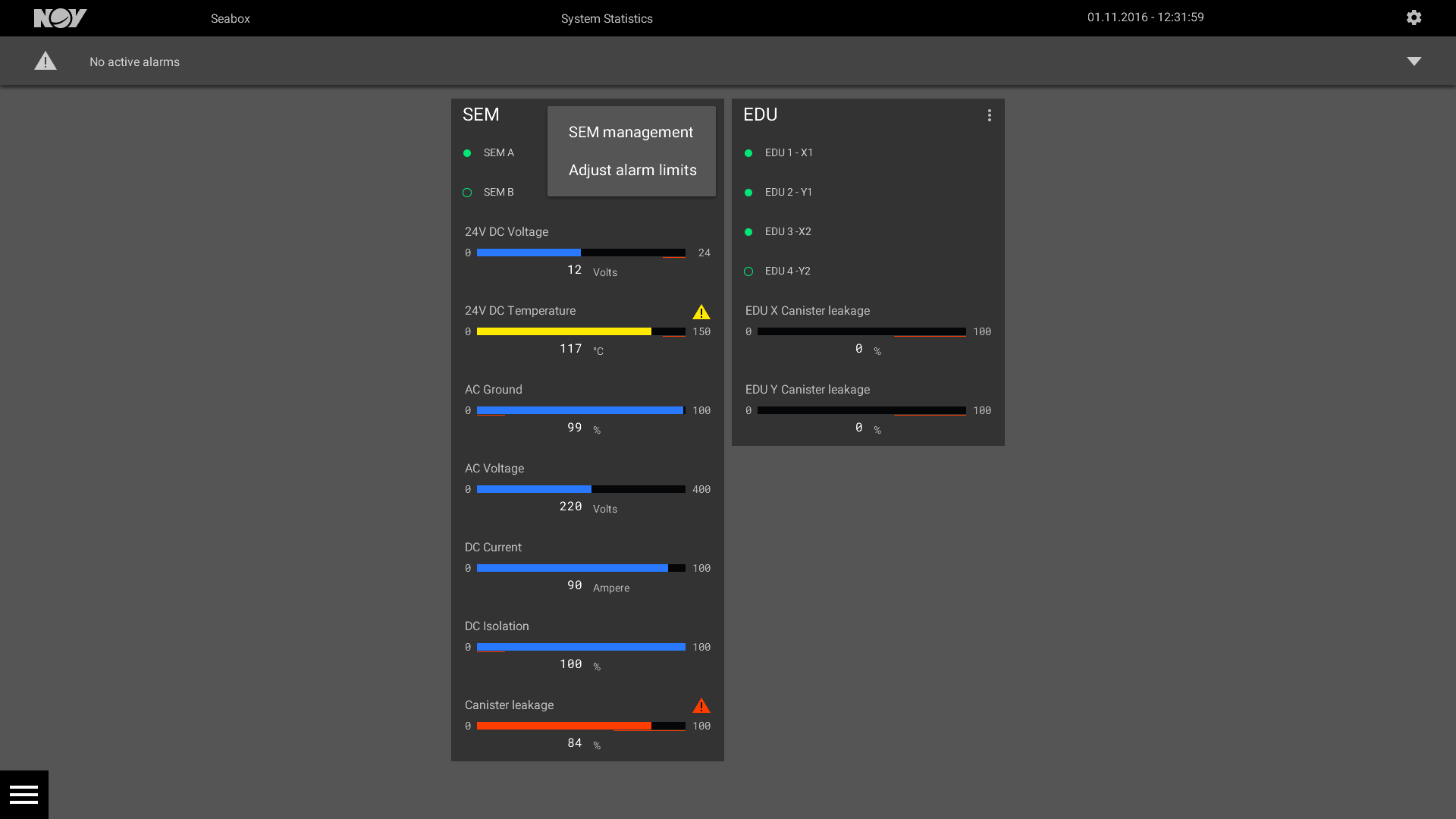Click the SEM B label
This screenshot has width=1456, height=819.
(499, 193)
